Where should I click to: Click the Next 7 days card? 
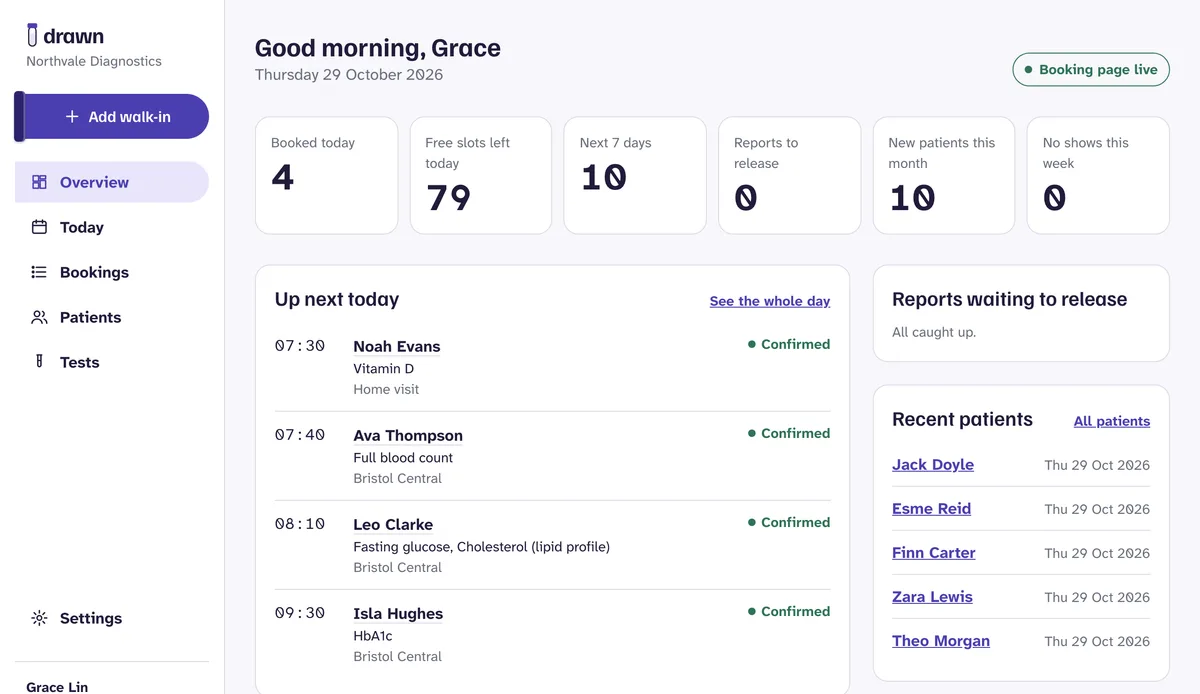(635, 176)
